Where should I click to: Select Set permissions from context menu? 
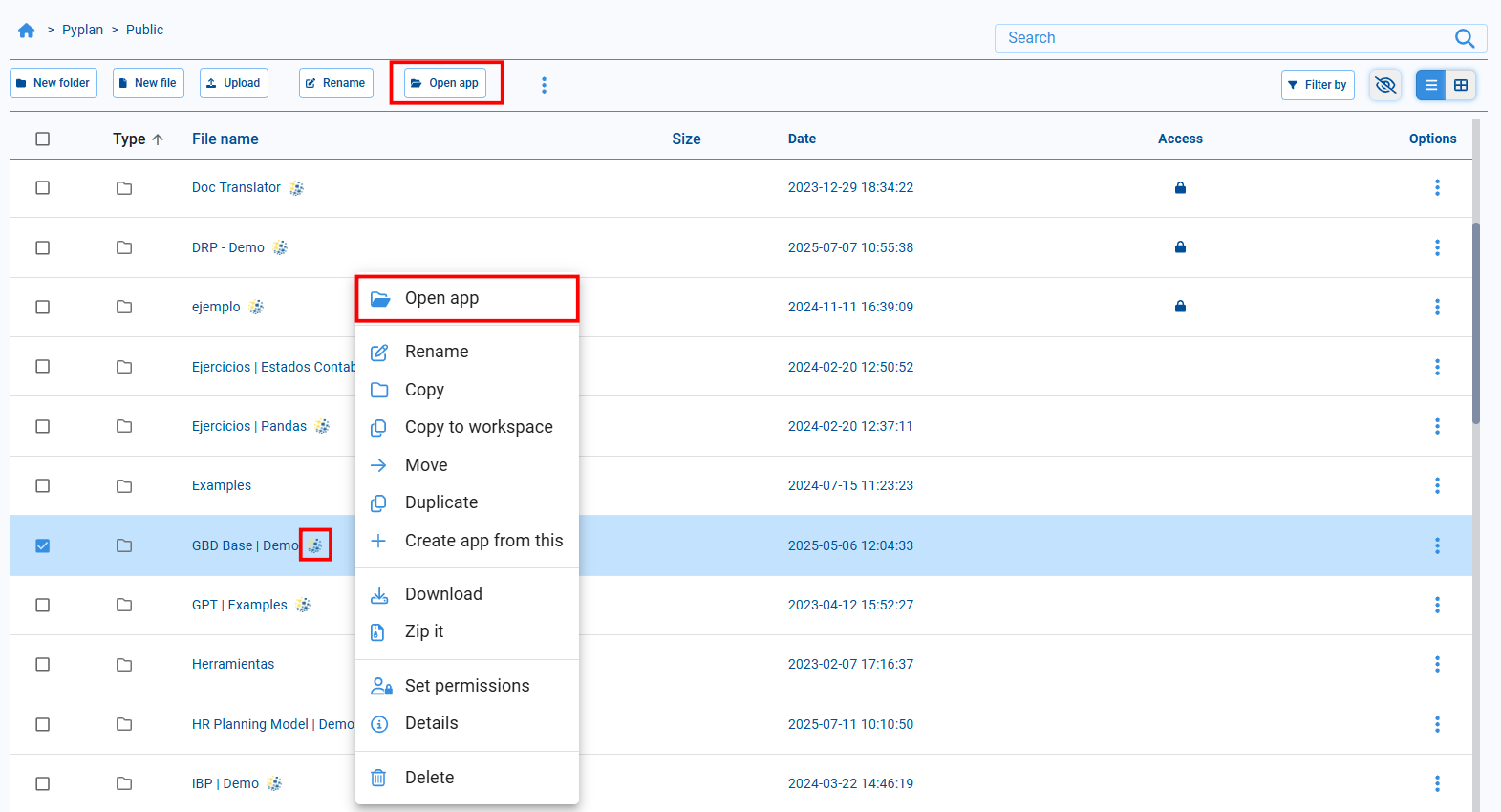coord(466,686)
